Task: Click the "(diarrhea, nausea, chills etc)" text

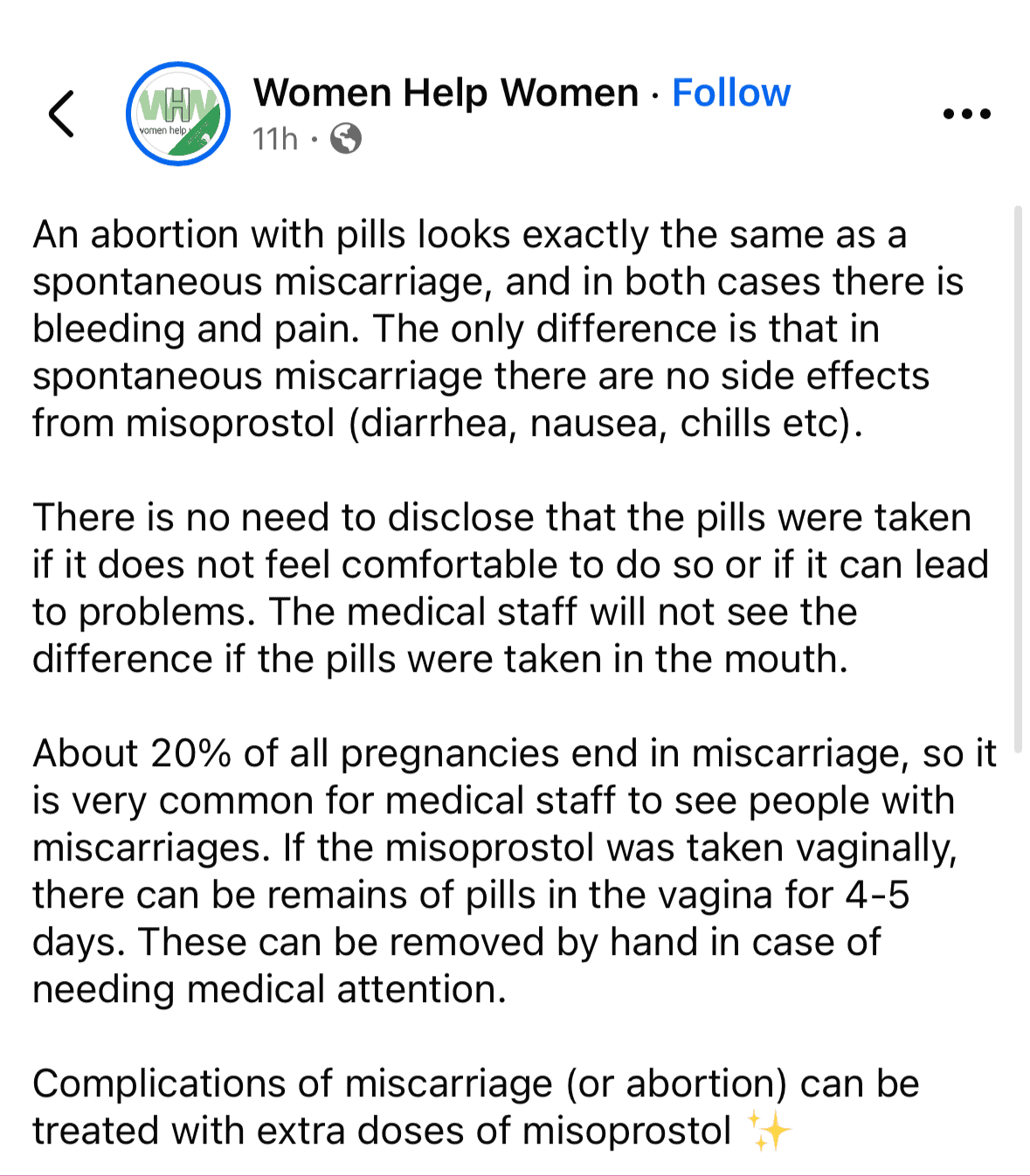Action: point(605,424)
